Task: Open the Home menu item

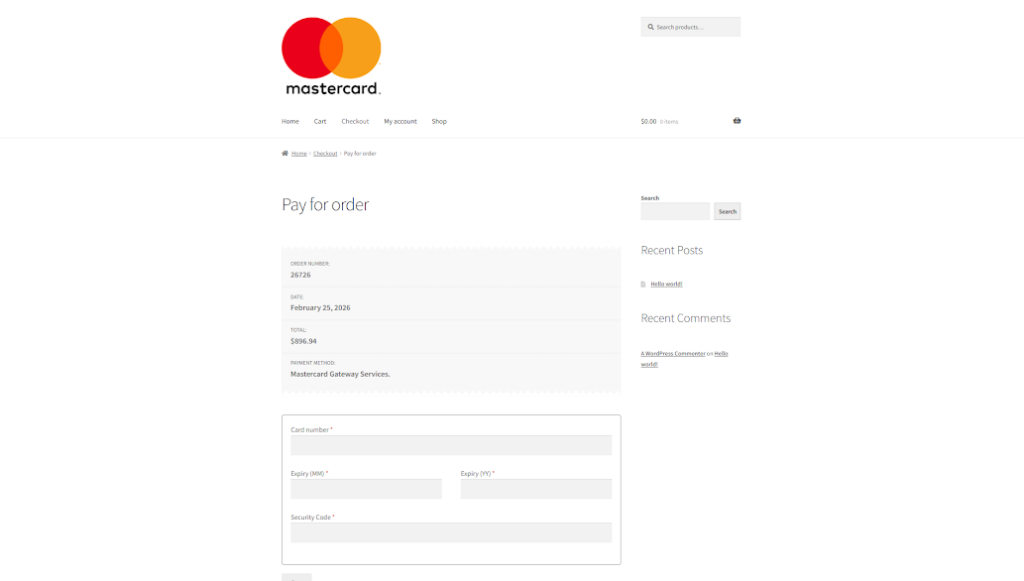Action: pos(289,120)
